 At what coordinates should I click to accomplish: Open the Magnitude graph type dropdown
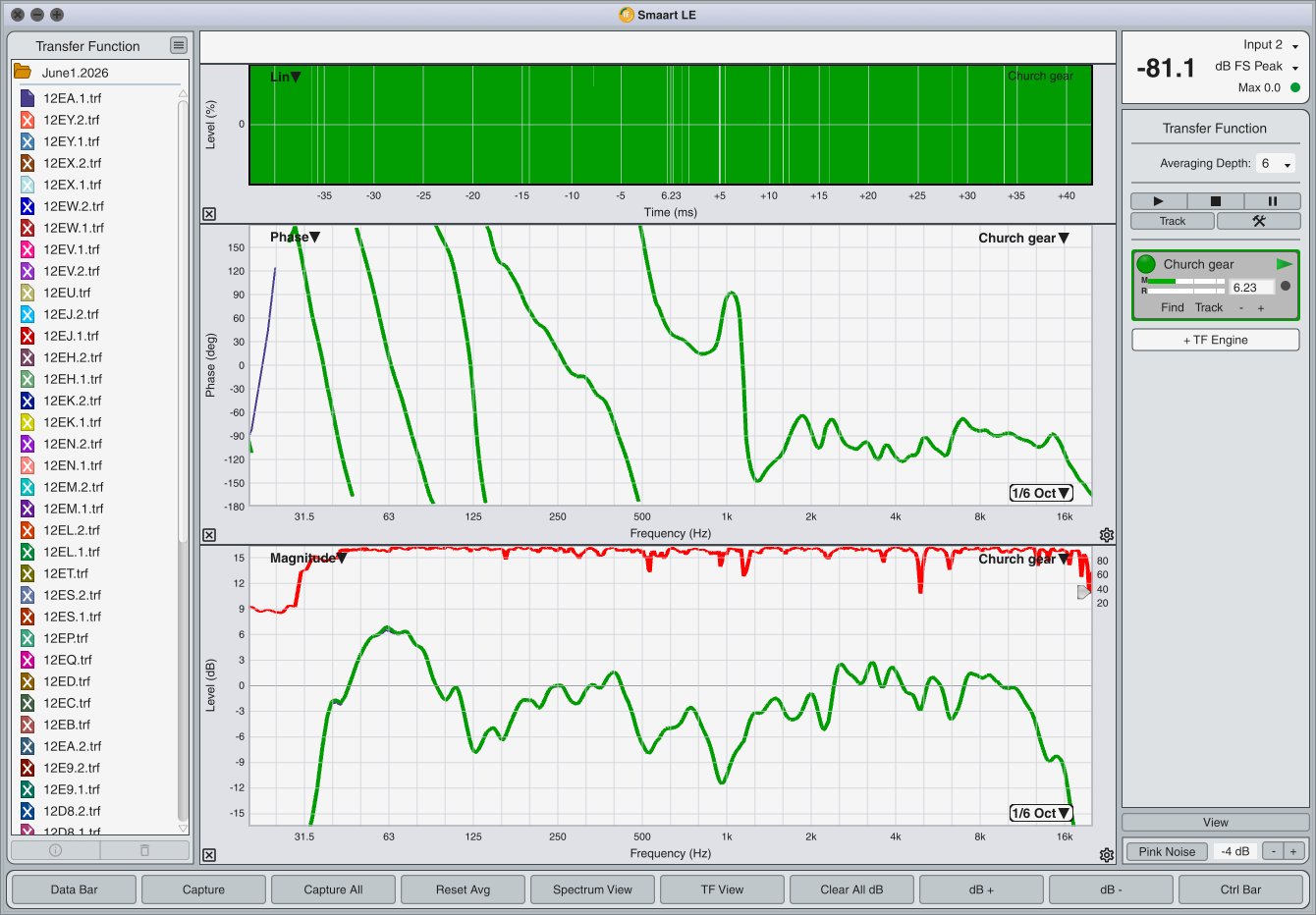[x=308, y=558]
